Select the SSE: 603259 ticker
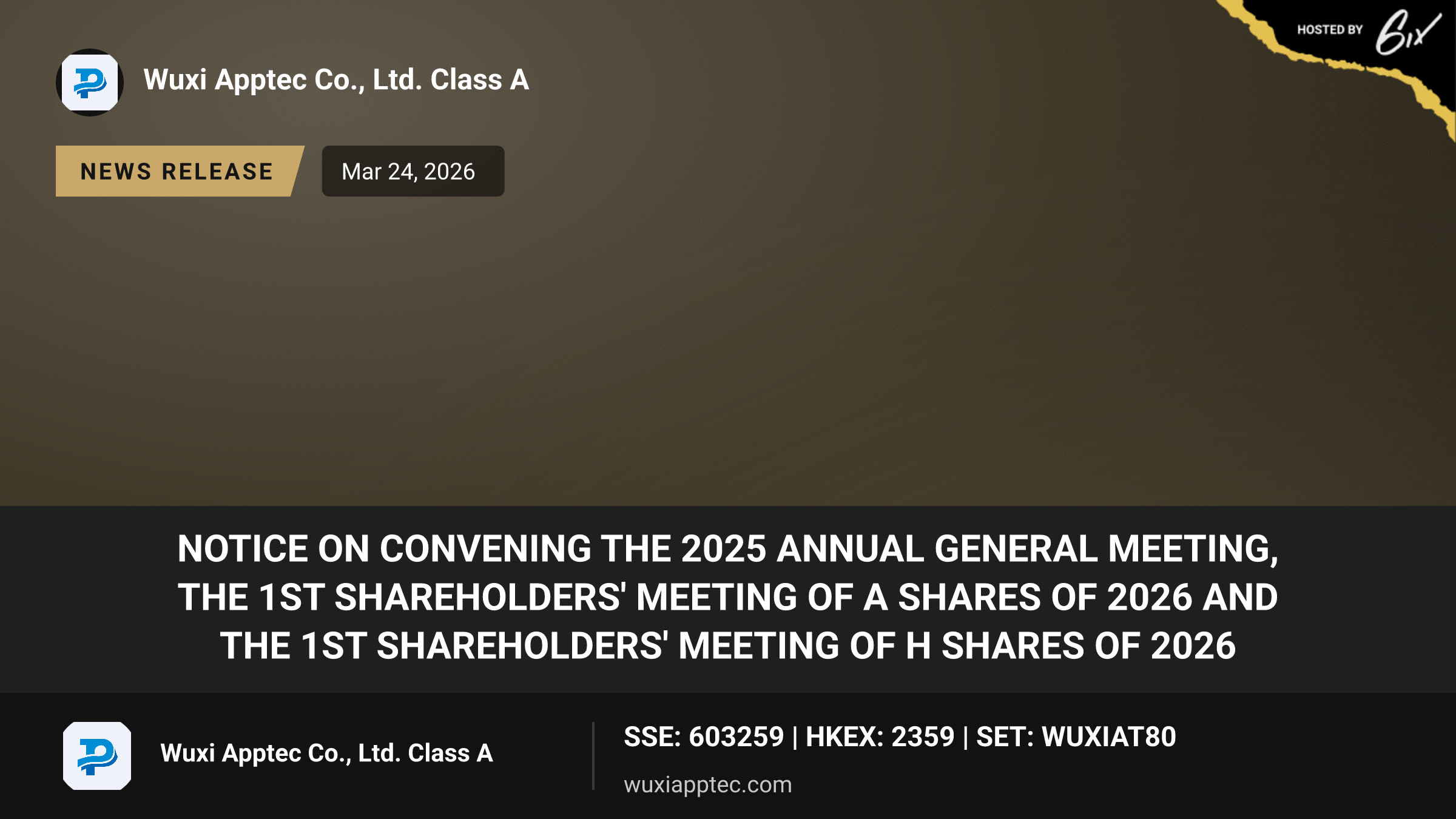The width and height of the screenshot is (1456, 819). tap(704, 737)
